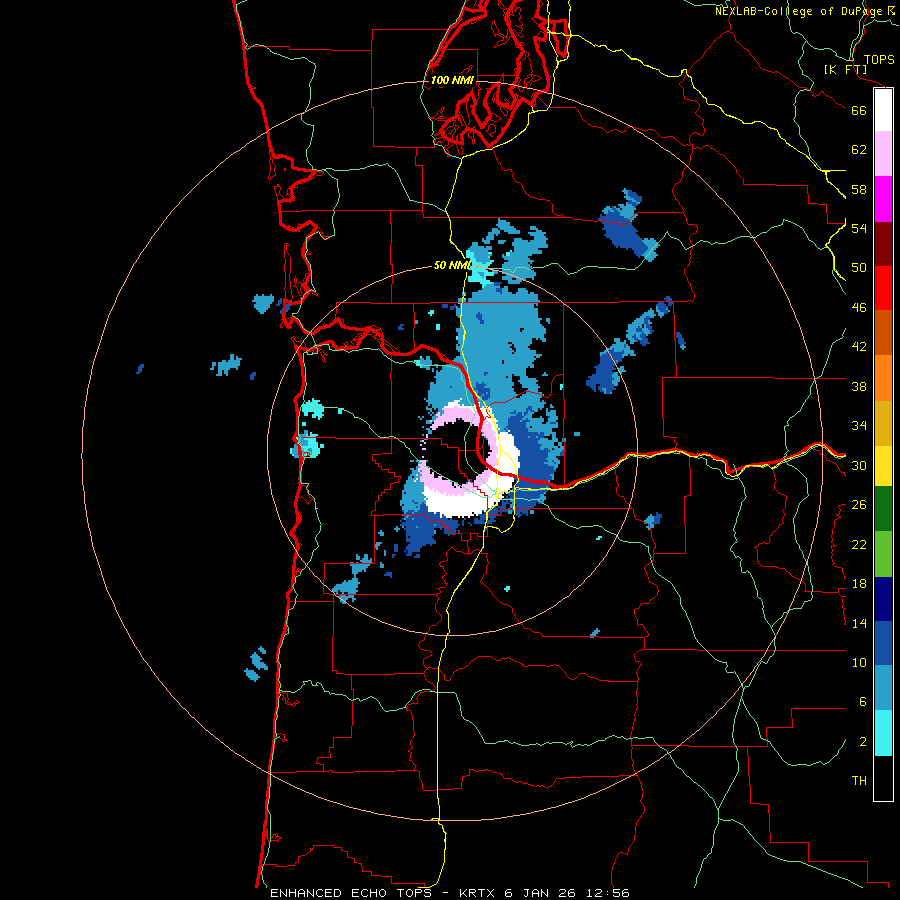This screenshot has width=900, height=900.
Task: Click the '12:56' timestamp text
Action: click(x=608, y=893)
